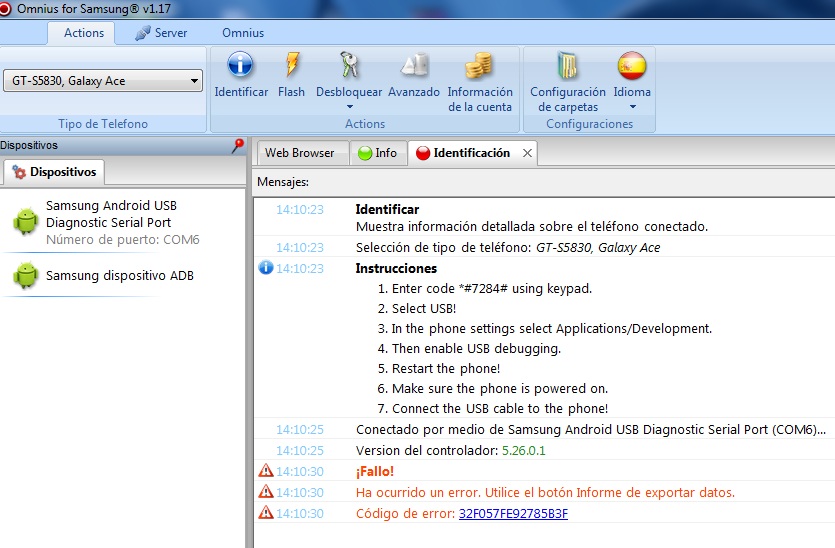Open Configuración de carpetas icon
The image size is (835, 548).
click(x=567, y=65)
